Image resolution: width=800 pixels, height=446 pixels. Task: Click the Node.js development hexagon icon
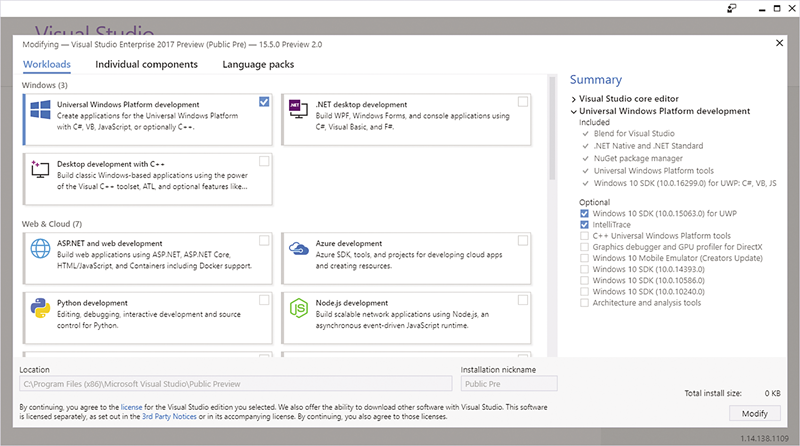tap(299, 308)
